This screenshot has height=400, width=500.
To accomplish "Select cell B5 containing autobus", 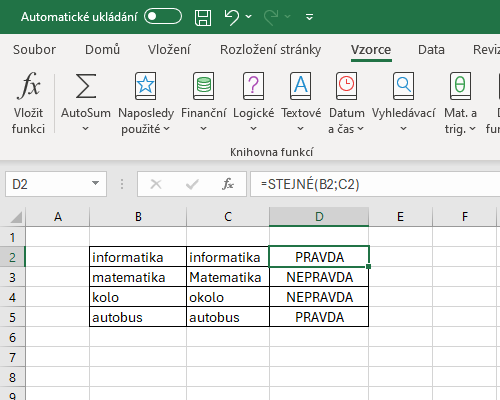I will pos(138,317).
